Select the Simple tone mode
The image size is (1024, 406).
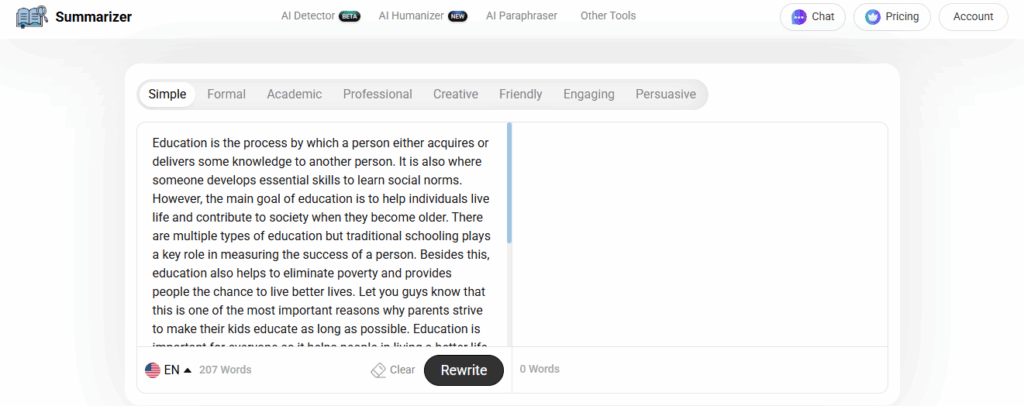click(x=167, y=94)
